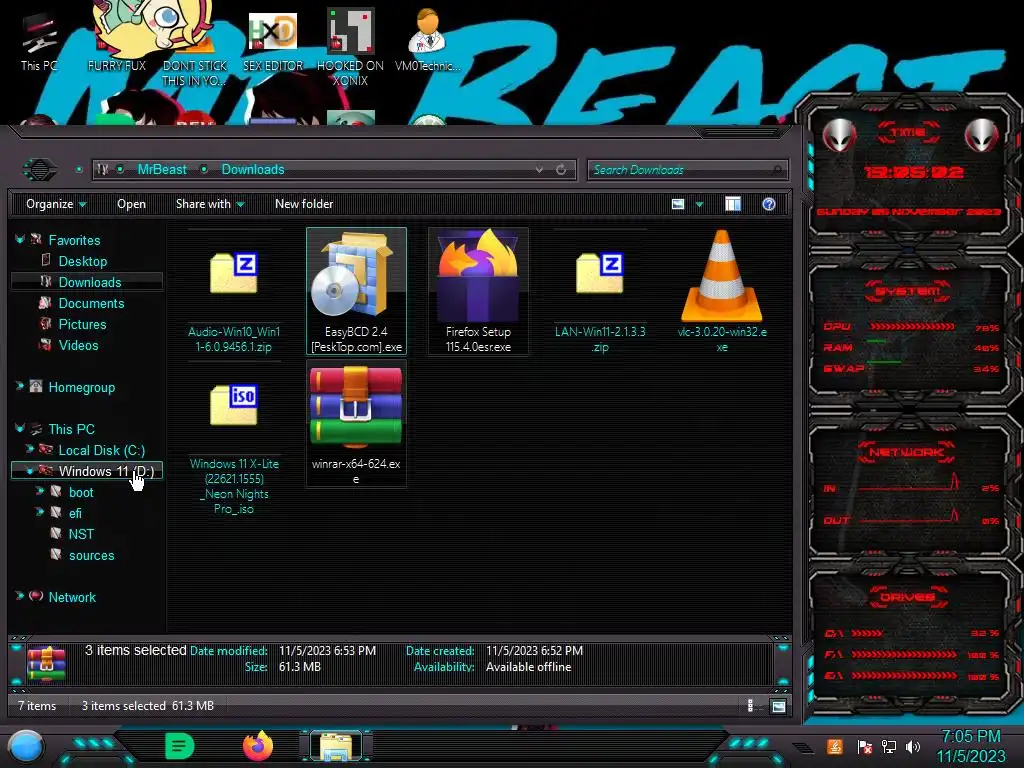The image size is (1024, 768).
Task: Open This PC desktop shortcut
Action: 39,42
